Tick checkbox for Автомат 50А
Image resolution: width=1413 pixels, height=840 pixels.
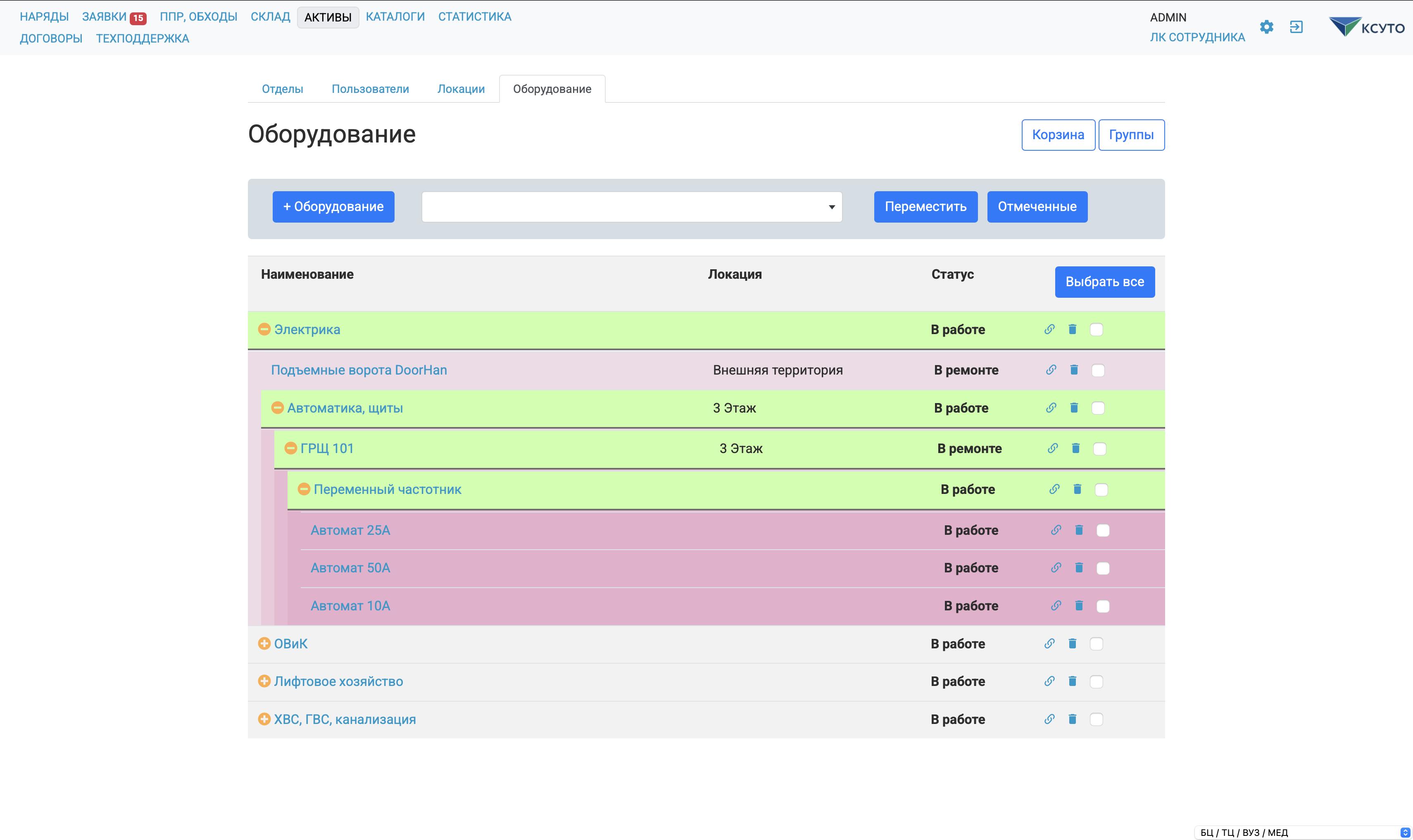(1103, 568)
